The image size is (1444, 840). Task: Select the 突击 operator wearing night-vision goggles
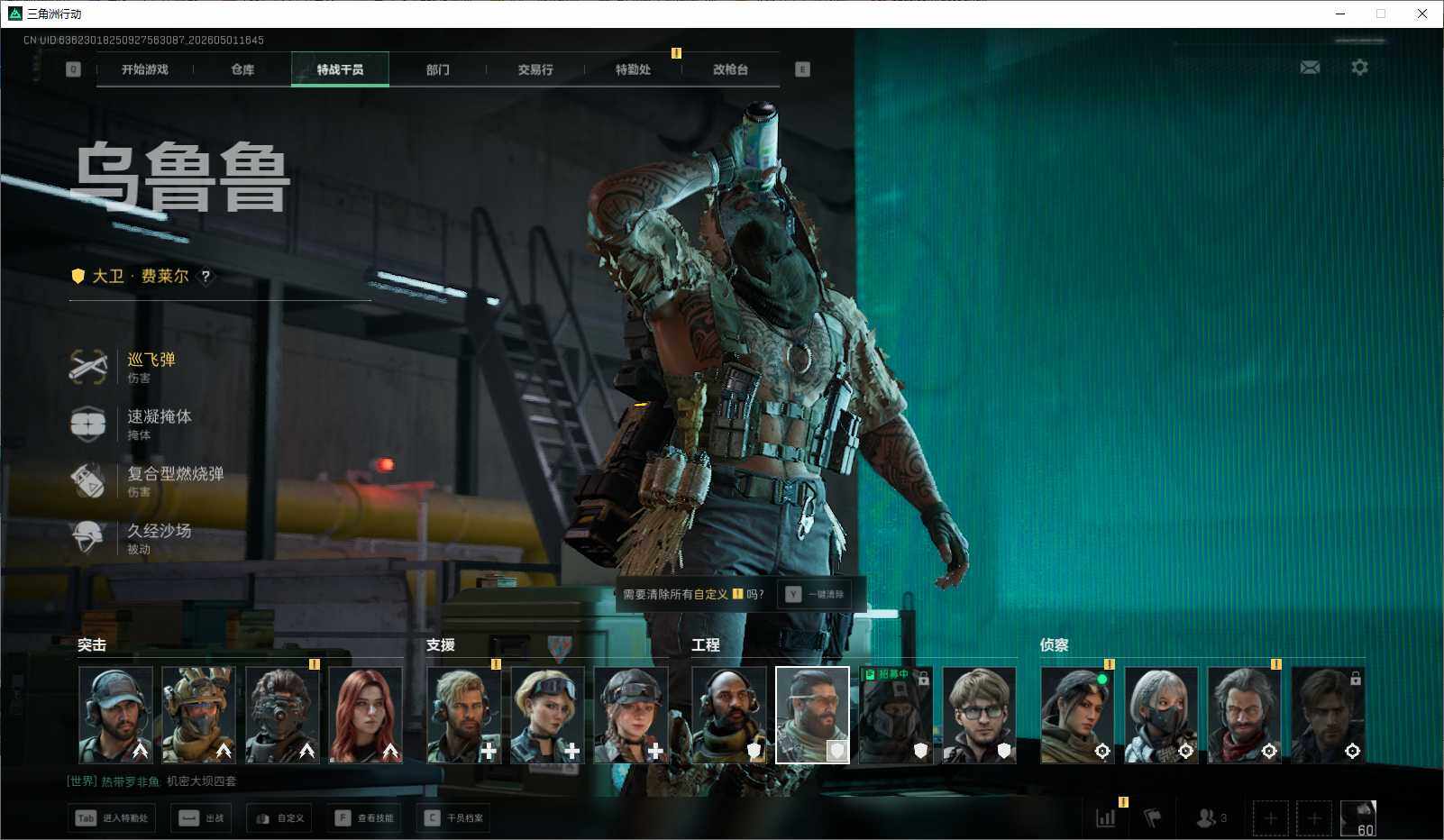tap(283, 715)
